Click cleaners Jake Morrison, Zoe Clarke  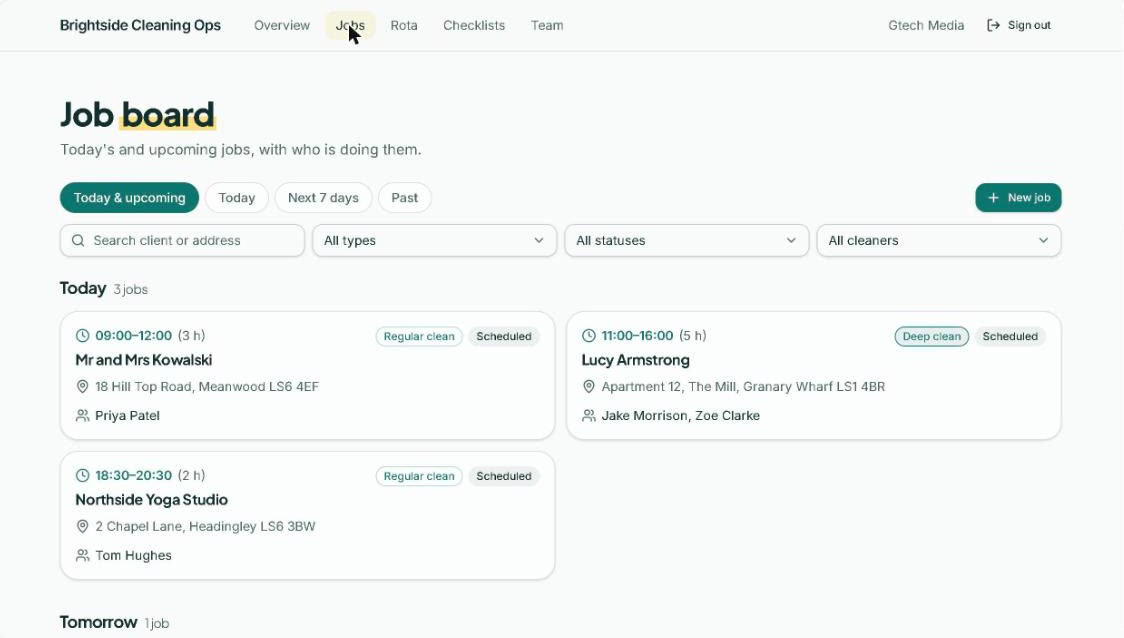click(x=680, y=415)
